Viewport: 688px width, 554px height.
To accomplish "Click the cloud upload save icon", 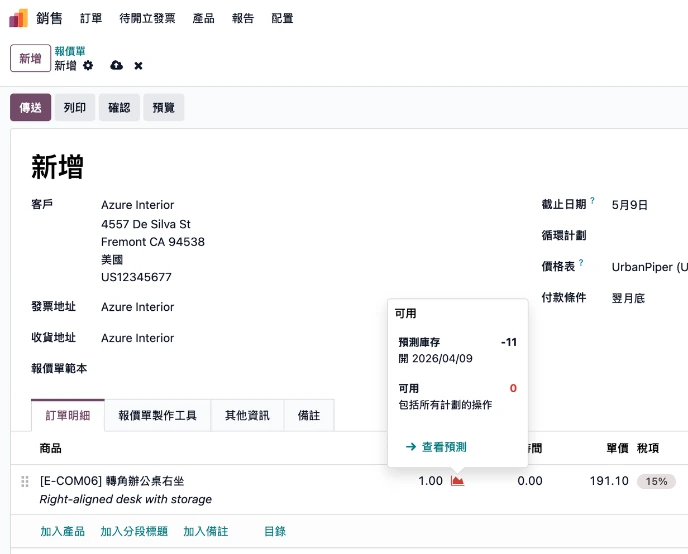I will 116,65.
